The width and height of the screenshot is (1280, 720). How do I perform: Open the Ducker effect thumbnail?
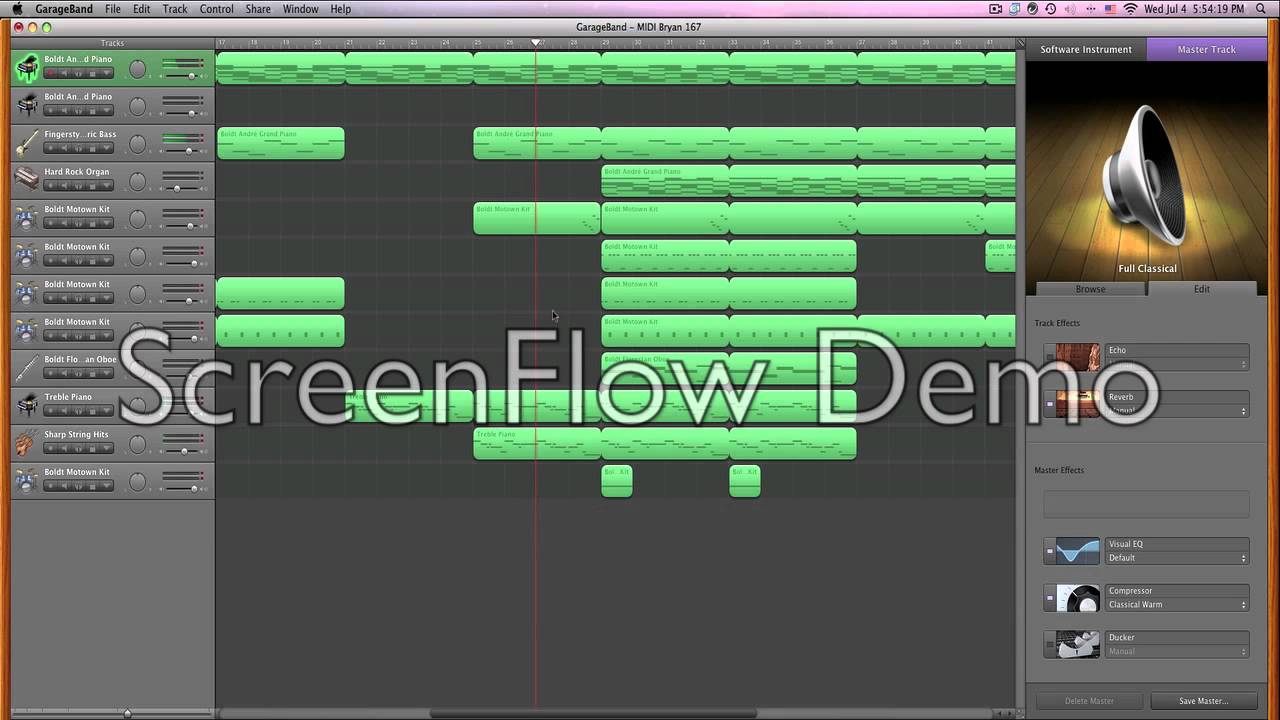[1078, 644]
